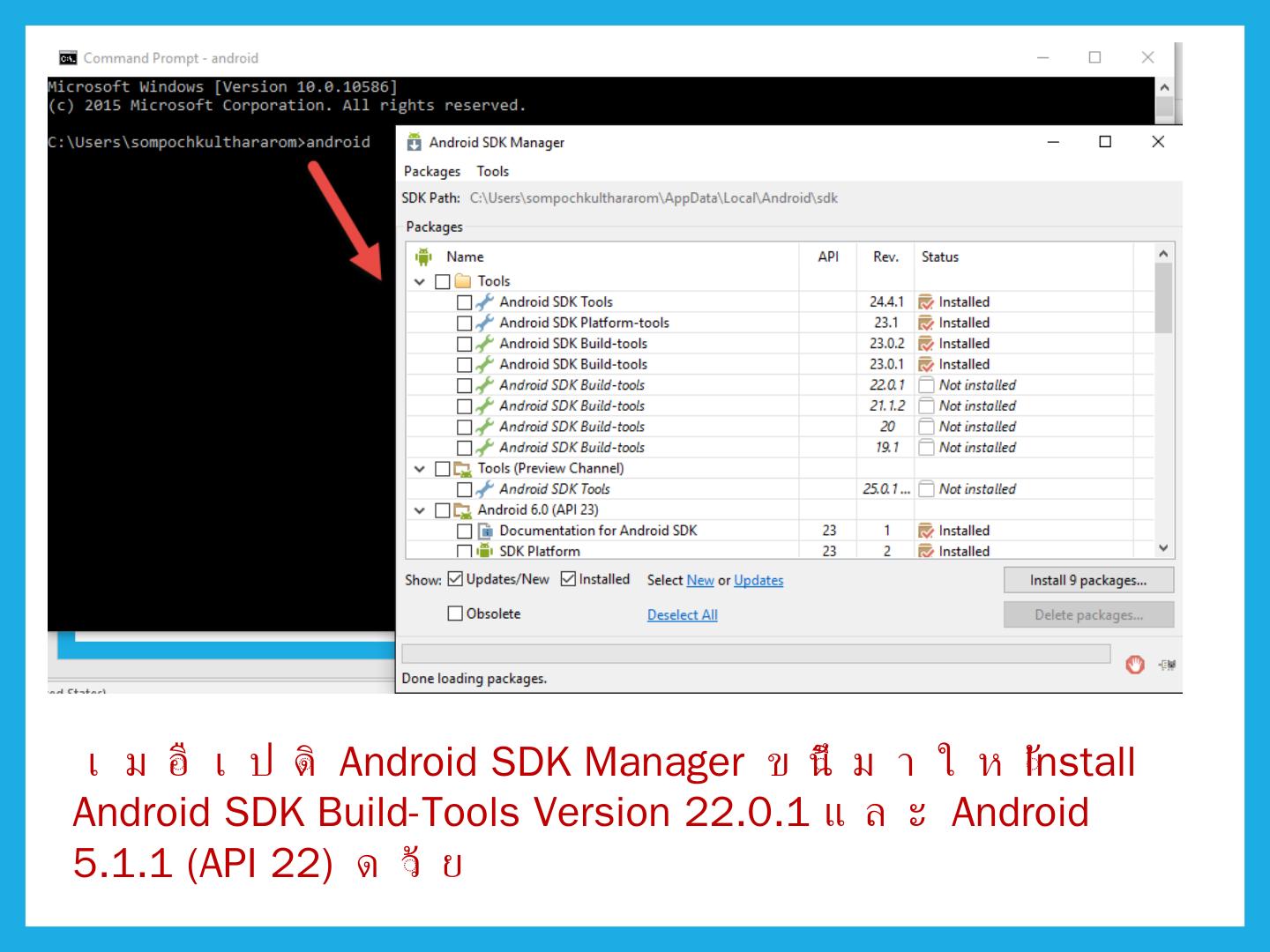This screenshot has width=1270, height=952.
Task: Click the Documentation for Android SDK icon
Action: pos(484,531)
